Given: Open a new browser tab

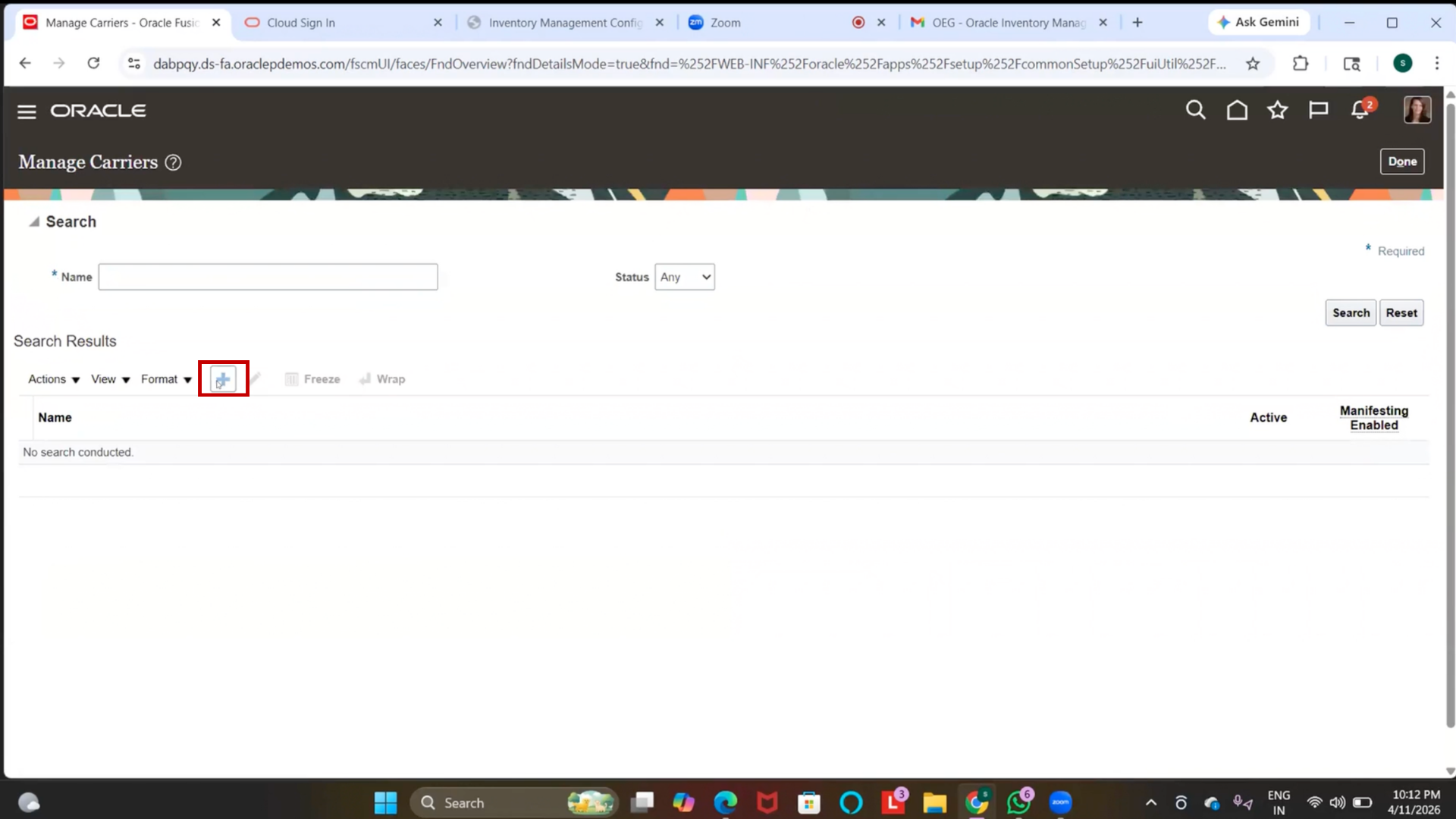Looking at the screenshot, I should click(1137, 23).
